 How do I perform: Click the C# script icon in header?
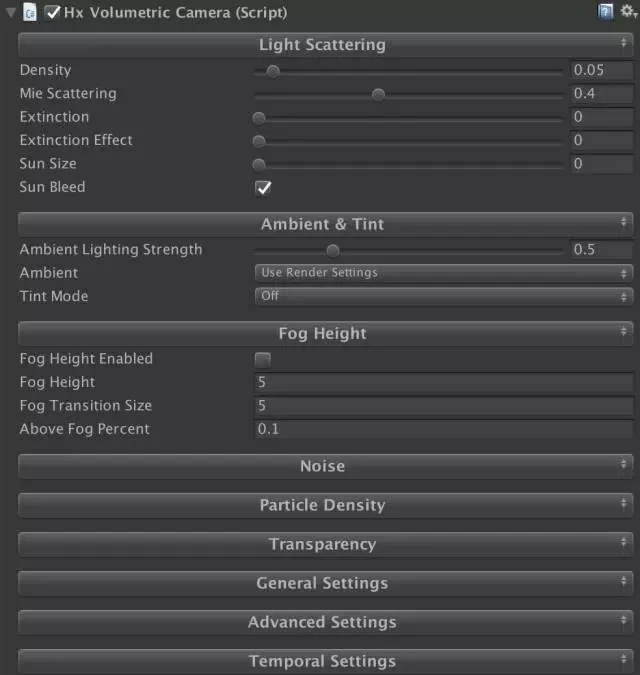coord(29,13)
